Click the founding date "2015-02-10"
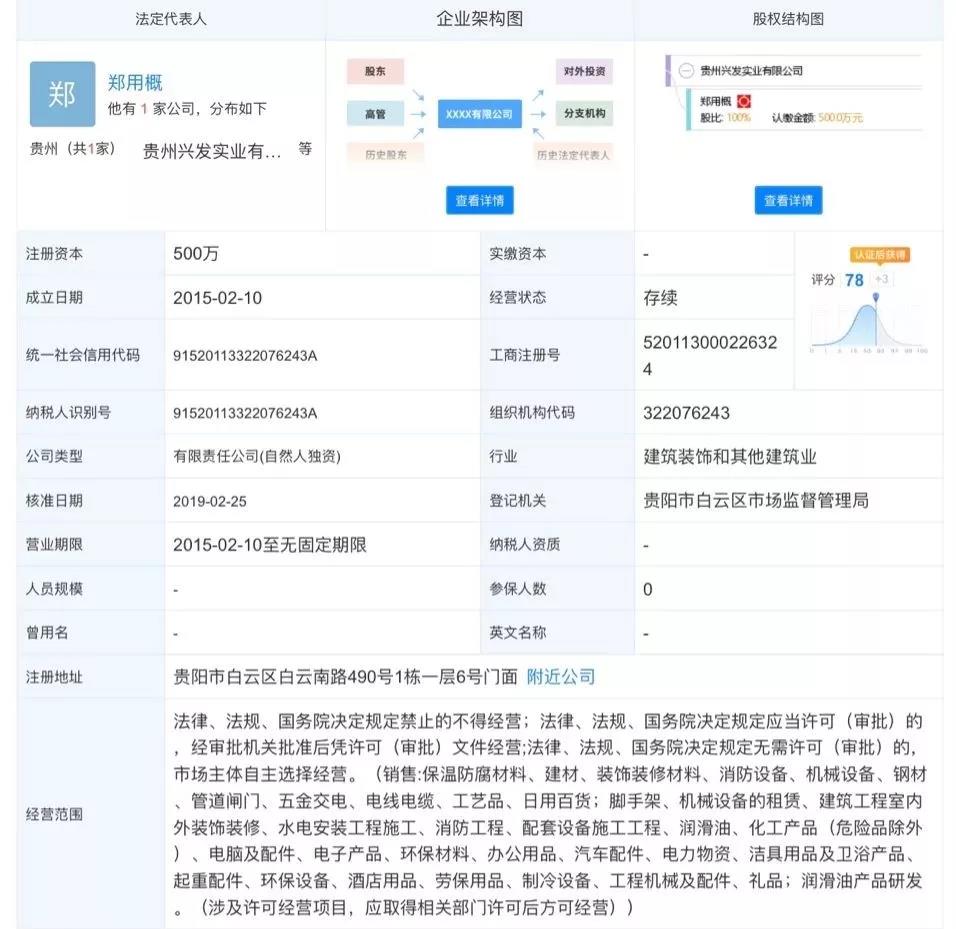This screenshot has height=929, width=956. 218,298
